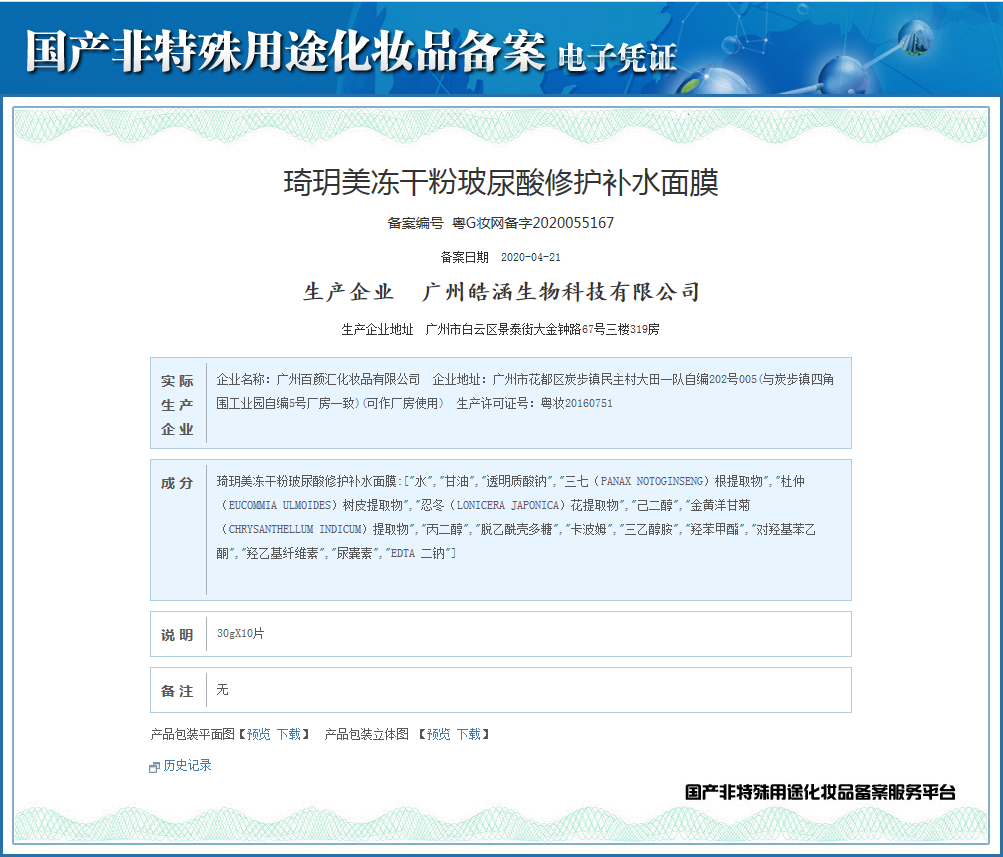Click the license number 粤妆20160751
Screen dimensions: 1003x857
[x=576, y=404]
